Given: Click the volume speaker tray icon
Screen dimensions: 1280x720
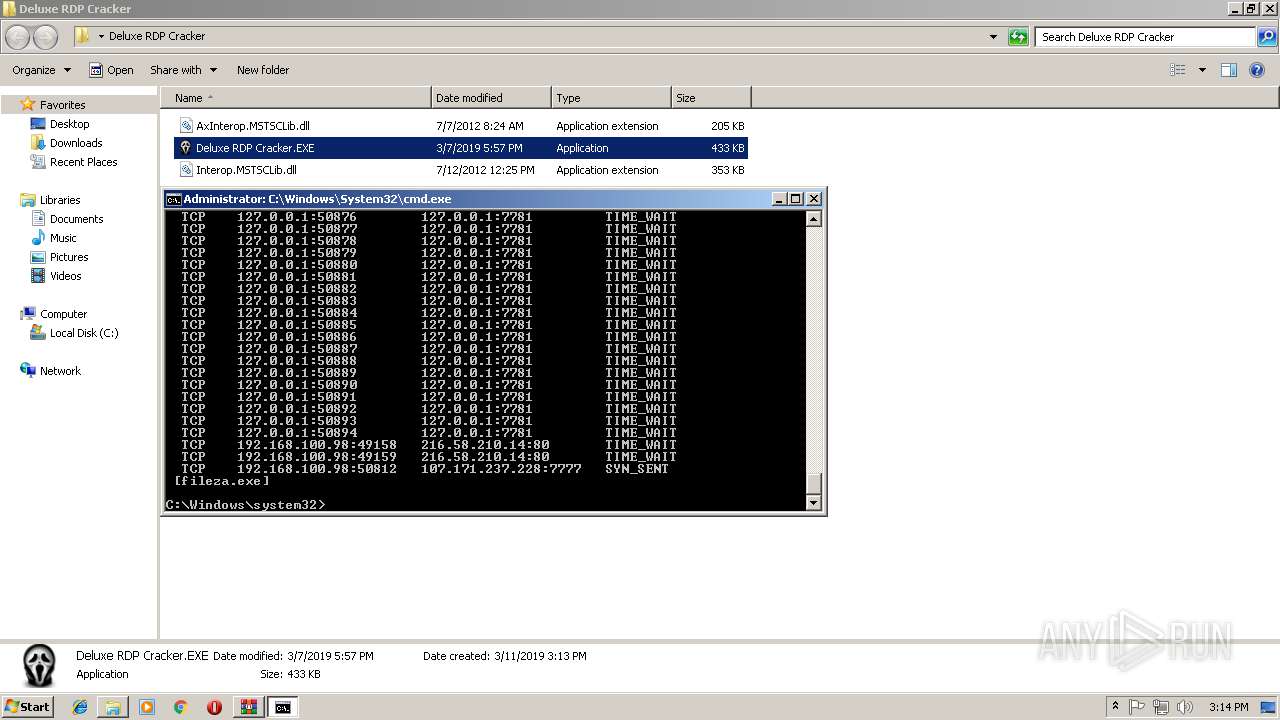Looking at the screenshot, I should [x=1184, y=707].
